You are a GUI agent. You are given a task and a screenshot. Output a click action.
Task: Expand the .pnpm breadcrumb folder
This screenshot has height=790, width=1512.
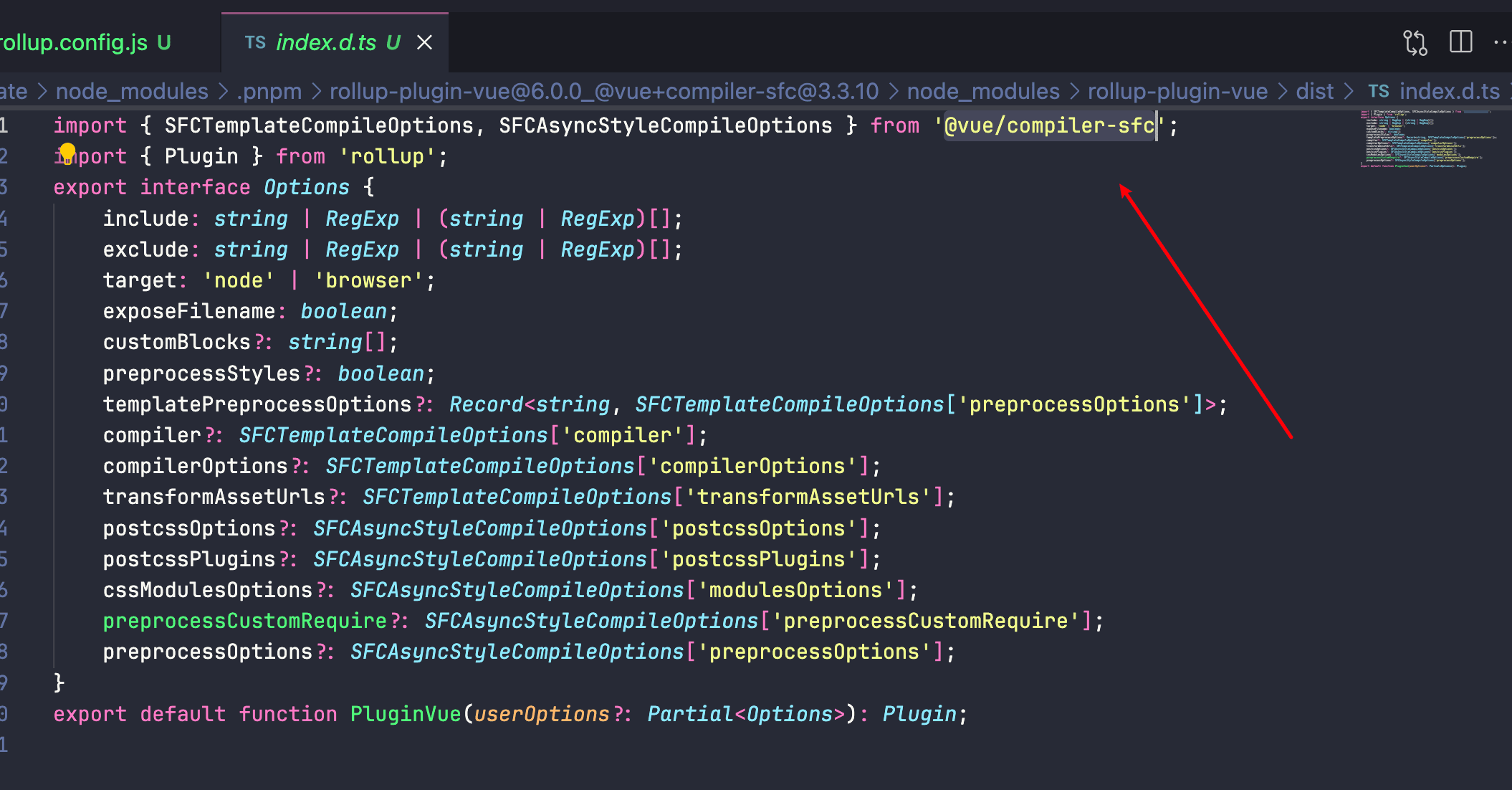(269, 92)
